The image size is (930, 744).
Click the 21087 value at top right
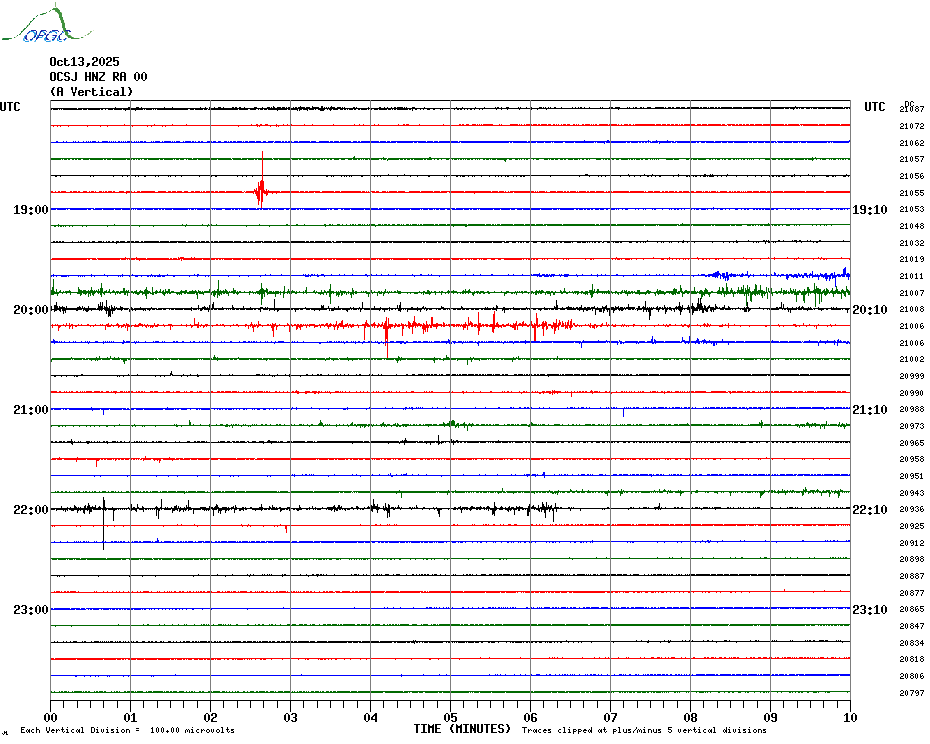(911, 109)
